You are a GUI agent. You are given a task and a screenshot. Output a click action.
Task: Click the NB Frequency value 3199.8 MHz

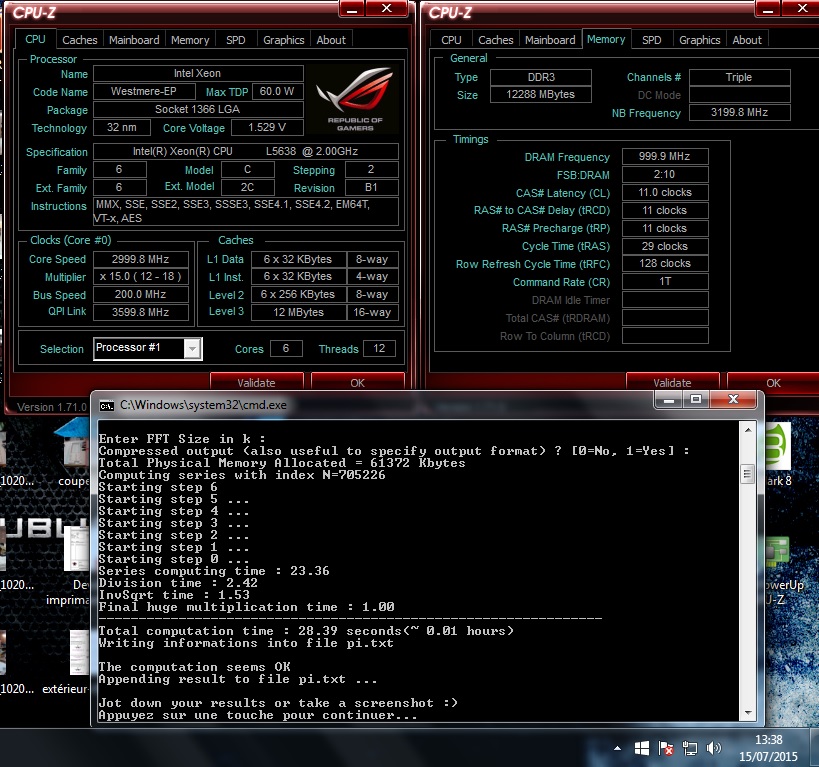click(740, 112)
